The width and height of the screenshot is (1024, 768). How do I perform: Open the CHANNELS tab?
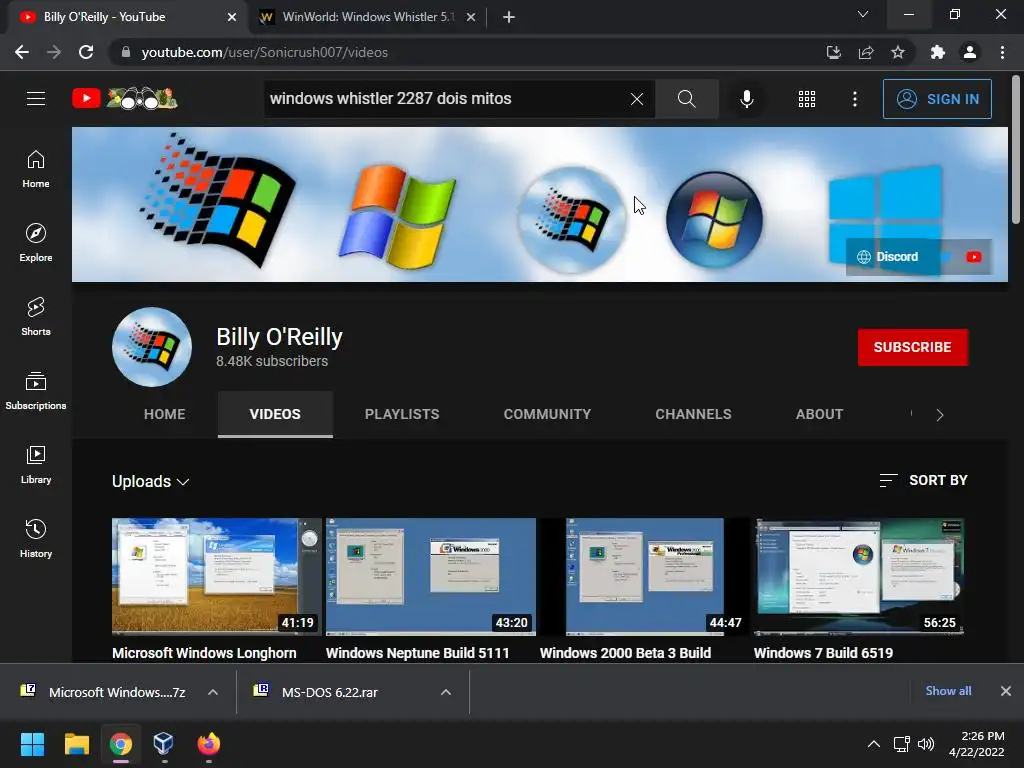pyautogui.click(x=693, y=414)
